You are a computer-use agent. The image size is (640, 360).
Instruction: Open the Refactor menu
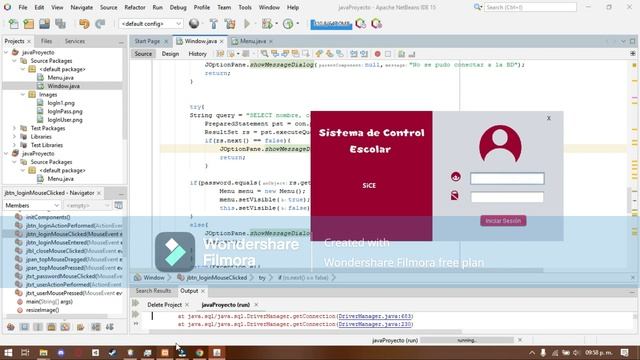(135, 7)
